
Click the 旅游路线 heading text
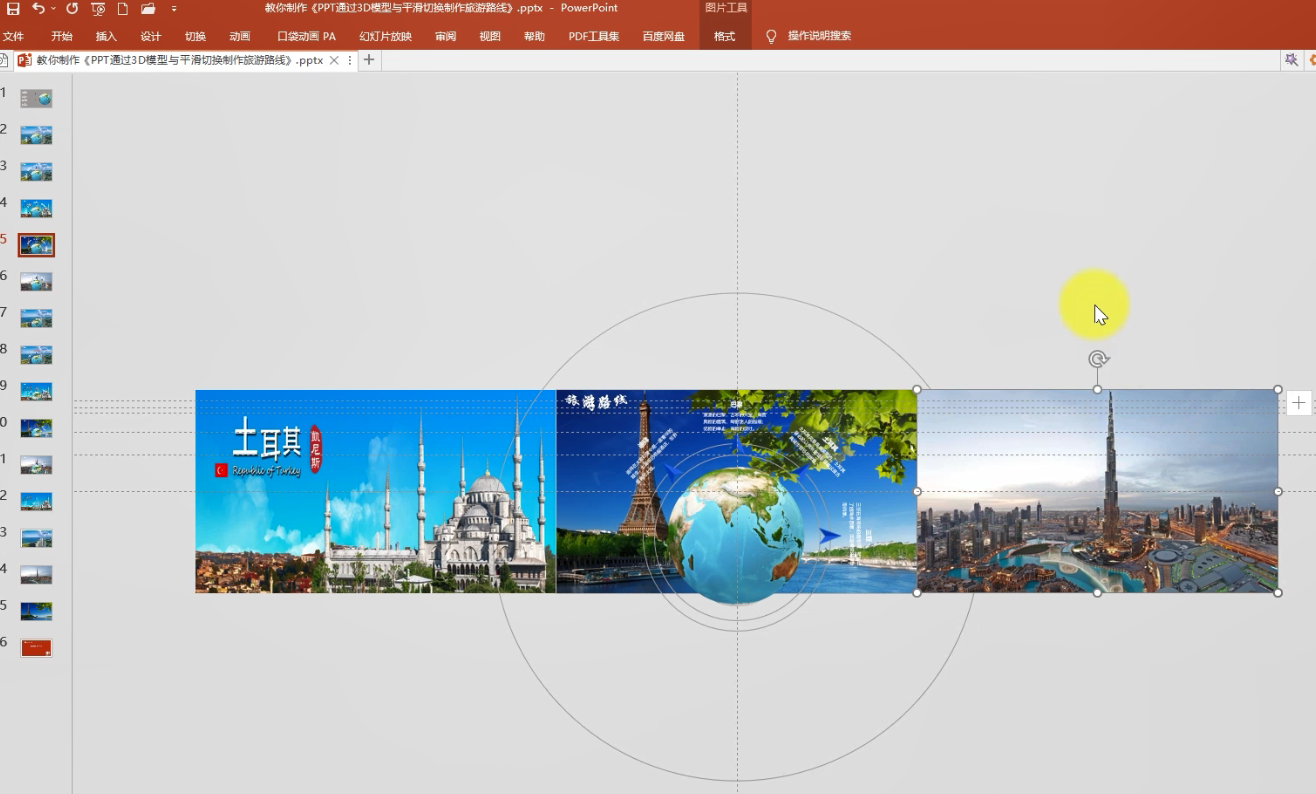pyautogui.click(x=596, y=401)
